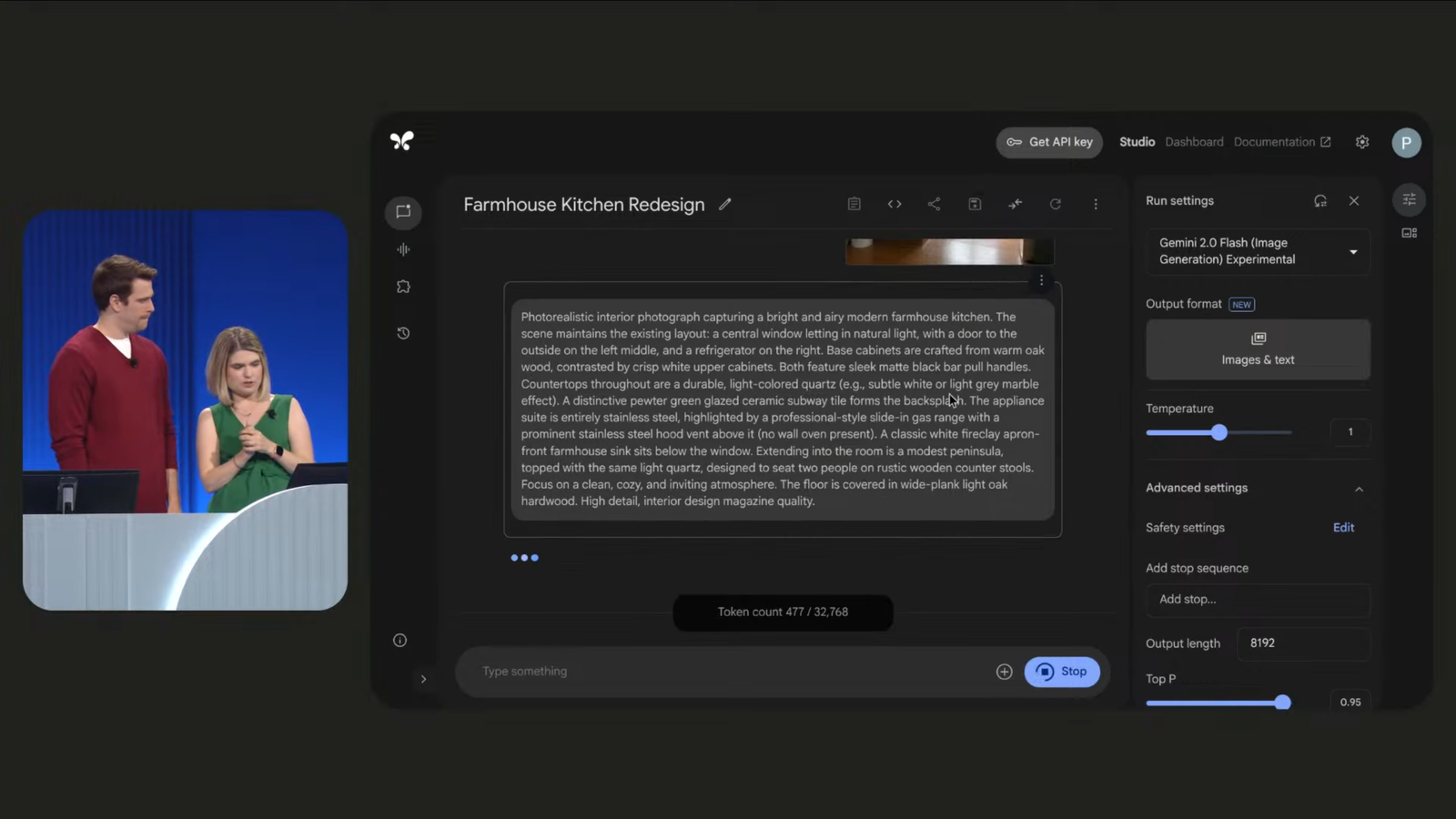Image resolution: width=1456 pixels, height=819 pixels.
Task: Click the compare mode icon
Action: point(1015,204)
